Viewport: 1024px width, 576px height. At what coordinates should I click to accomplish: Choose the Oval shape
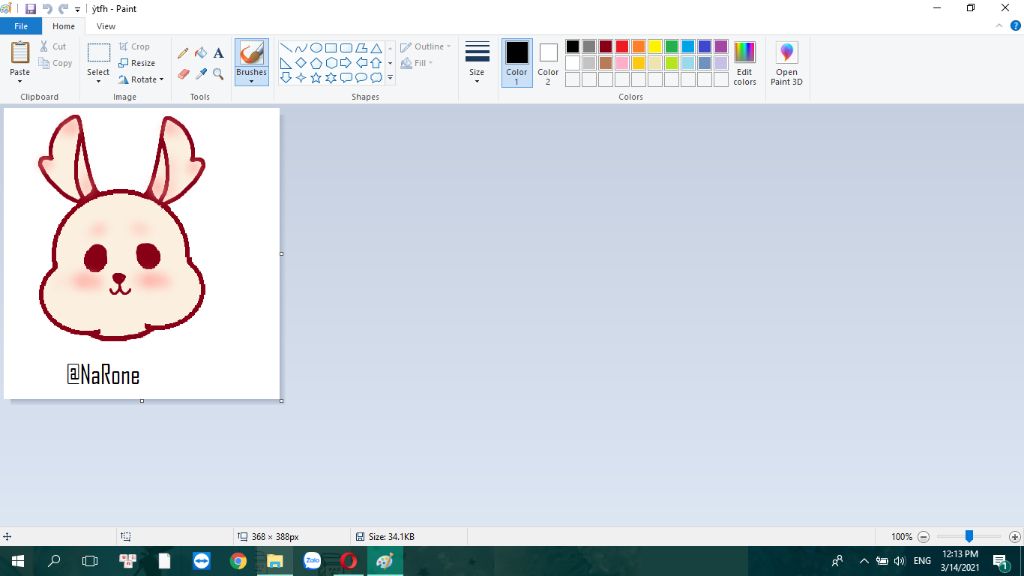[316, 48]
